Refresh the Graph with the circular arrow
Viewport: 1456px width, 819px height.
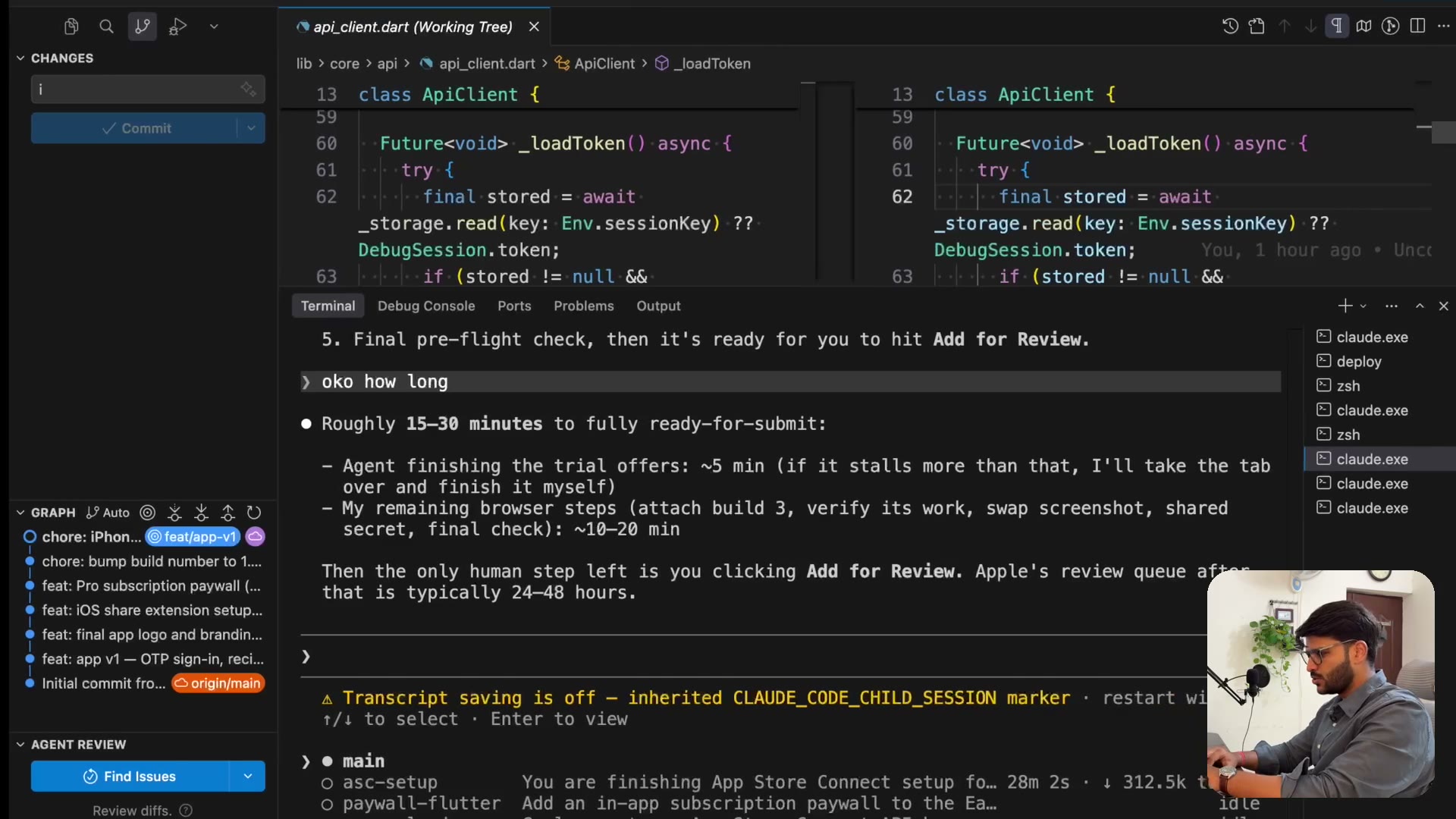coord(254,513)
